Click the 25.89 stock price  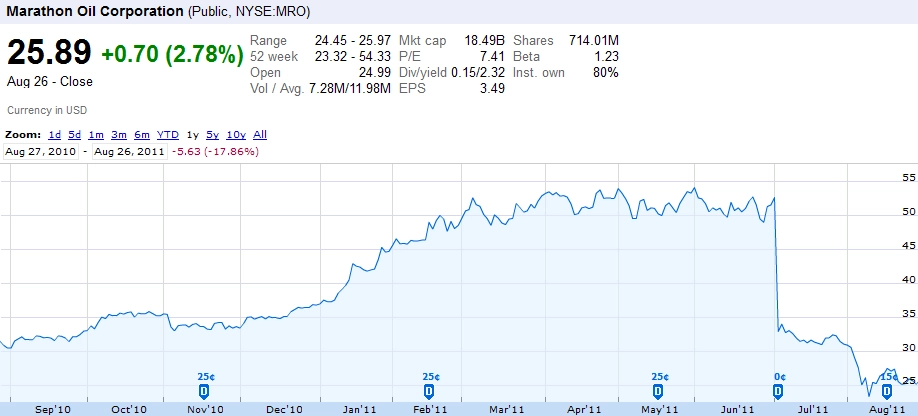coord(49,53)
